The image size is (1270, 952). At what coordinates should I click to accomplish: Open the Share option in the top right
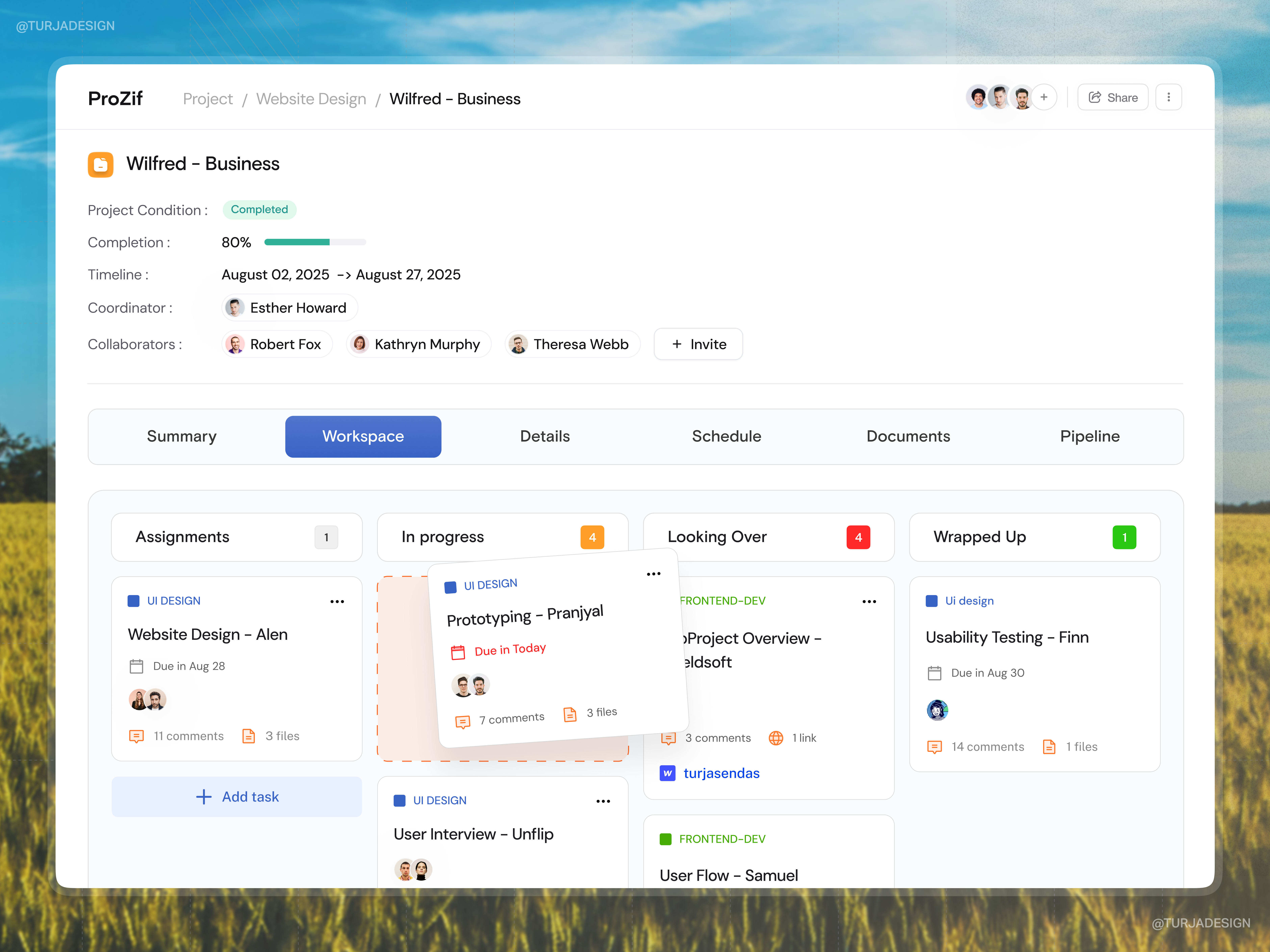1113,97
